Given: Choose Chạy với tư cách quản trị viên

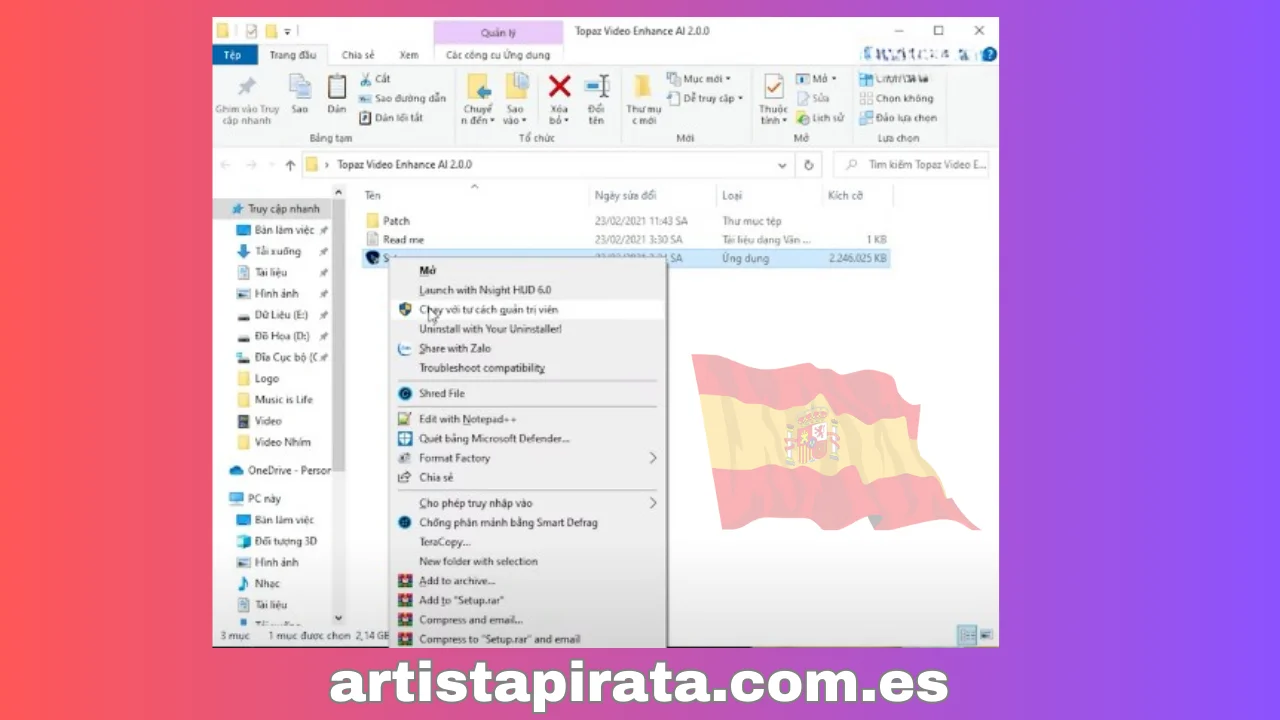Looking at the screenshot, I should pyautogui.click(x=489, y=310).
